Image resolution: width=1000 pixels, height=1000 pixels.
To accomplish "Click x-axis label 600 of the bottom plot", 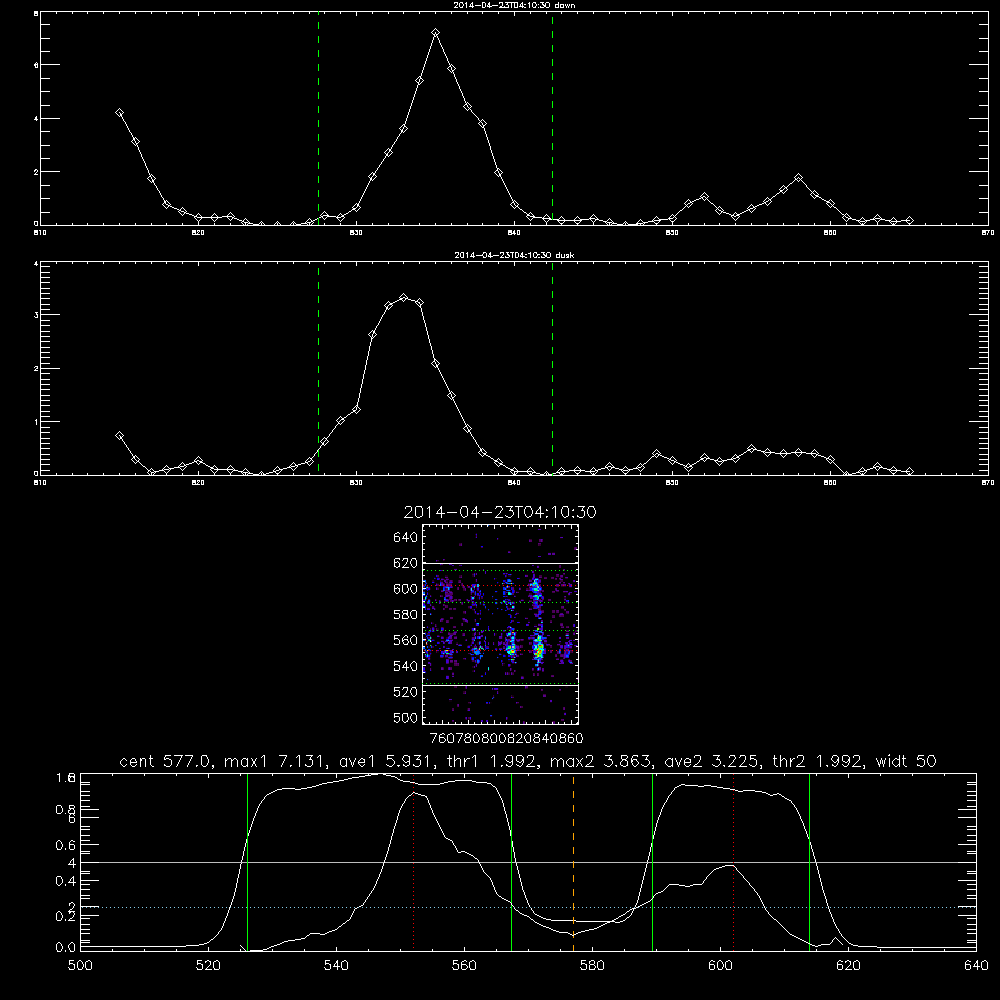I will tap(720, 966).
